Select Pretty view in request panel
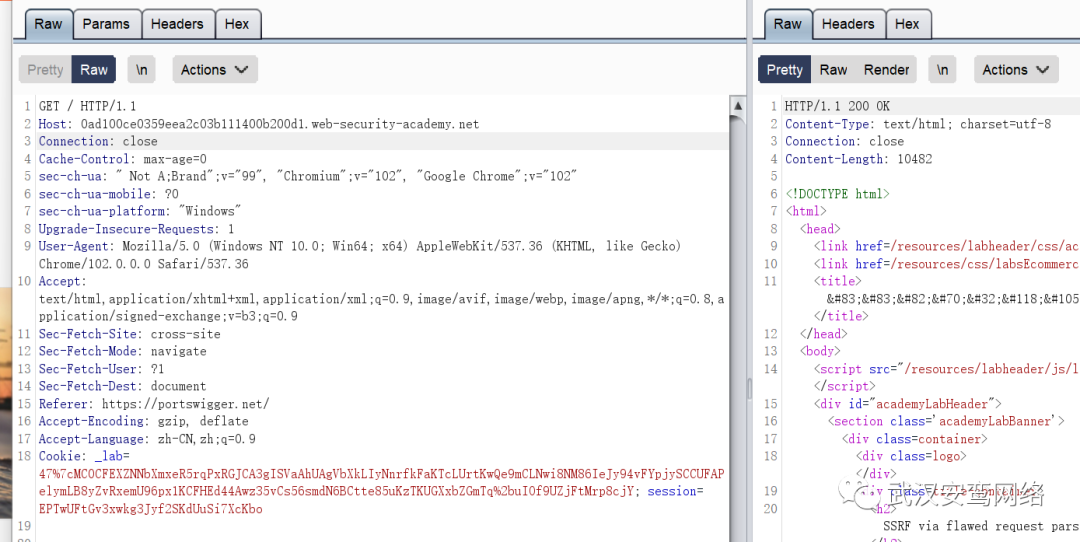The height and width of the screenshot is (542, 1080). pyautogui.click(x=45, y=70)
